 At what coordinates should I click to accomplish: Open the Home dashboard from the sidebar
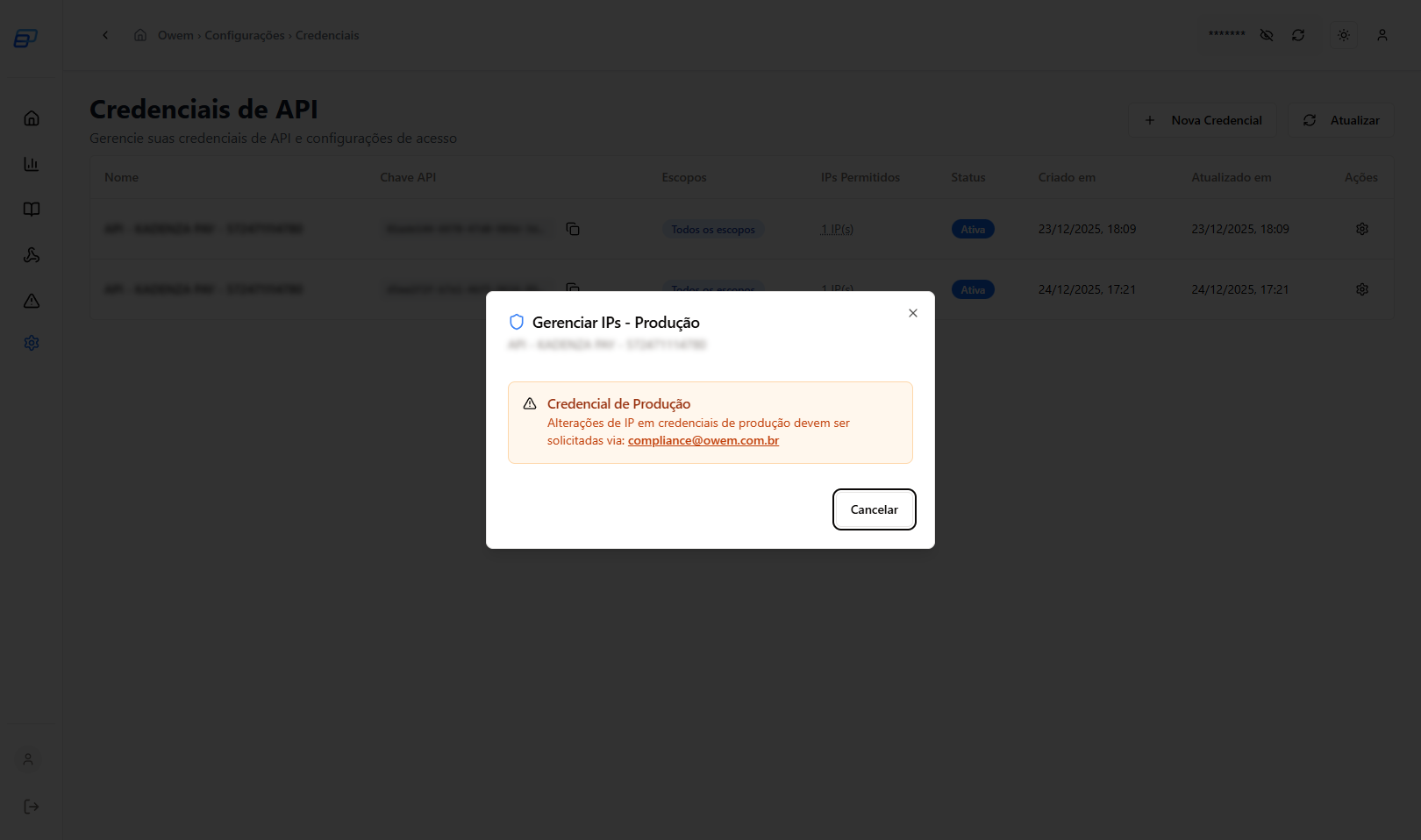tap(32, 118)
